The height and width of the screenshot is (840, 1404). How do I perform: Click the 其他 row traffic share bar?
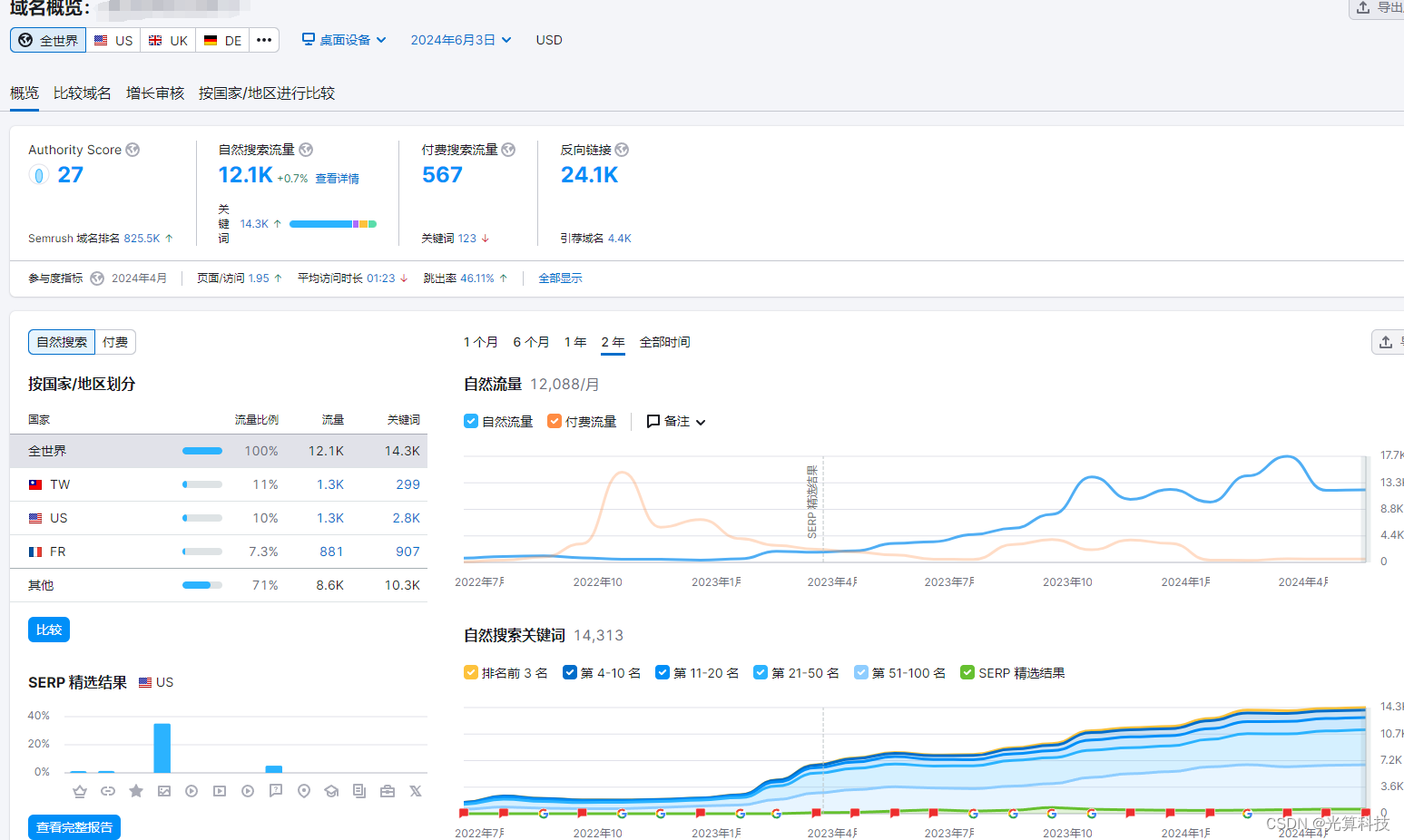click(x=202, y=585)
